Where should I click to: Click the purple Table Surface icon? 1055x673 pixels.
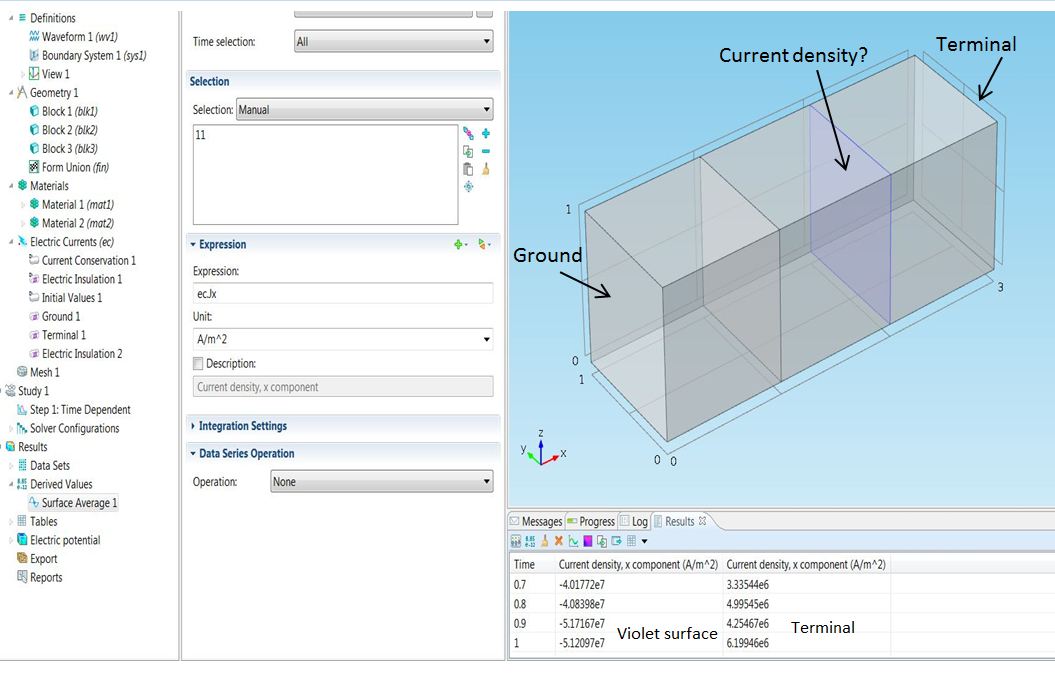[588, 541]
